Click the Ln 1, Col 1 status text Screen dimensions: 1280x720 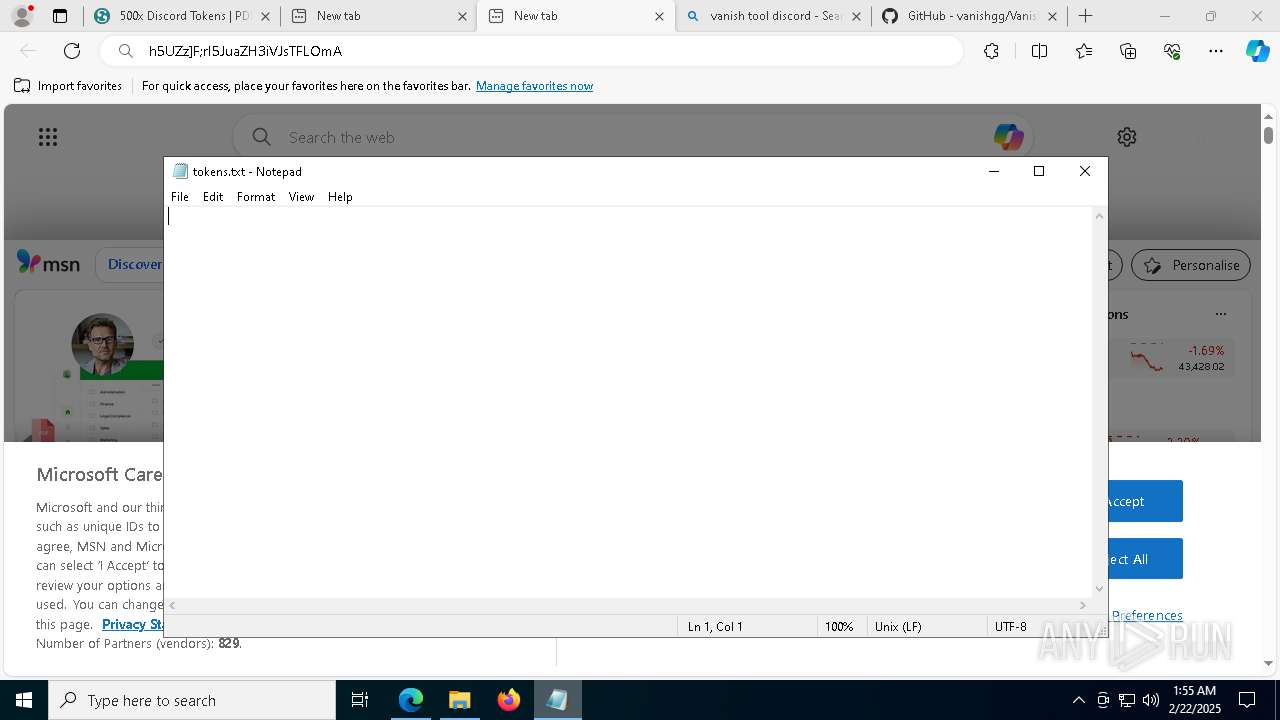[x=715, y=626]
